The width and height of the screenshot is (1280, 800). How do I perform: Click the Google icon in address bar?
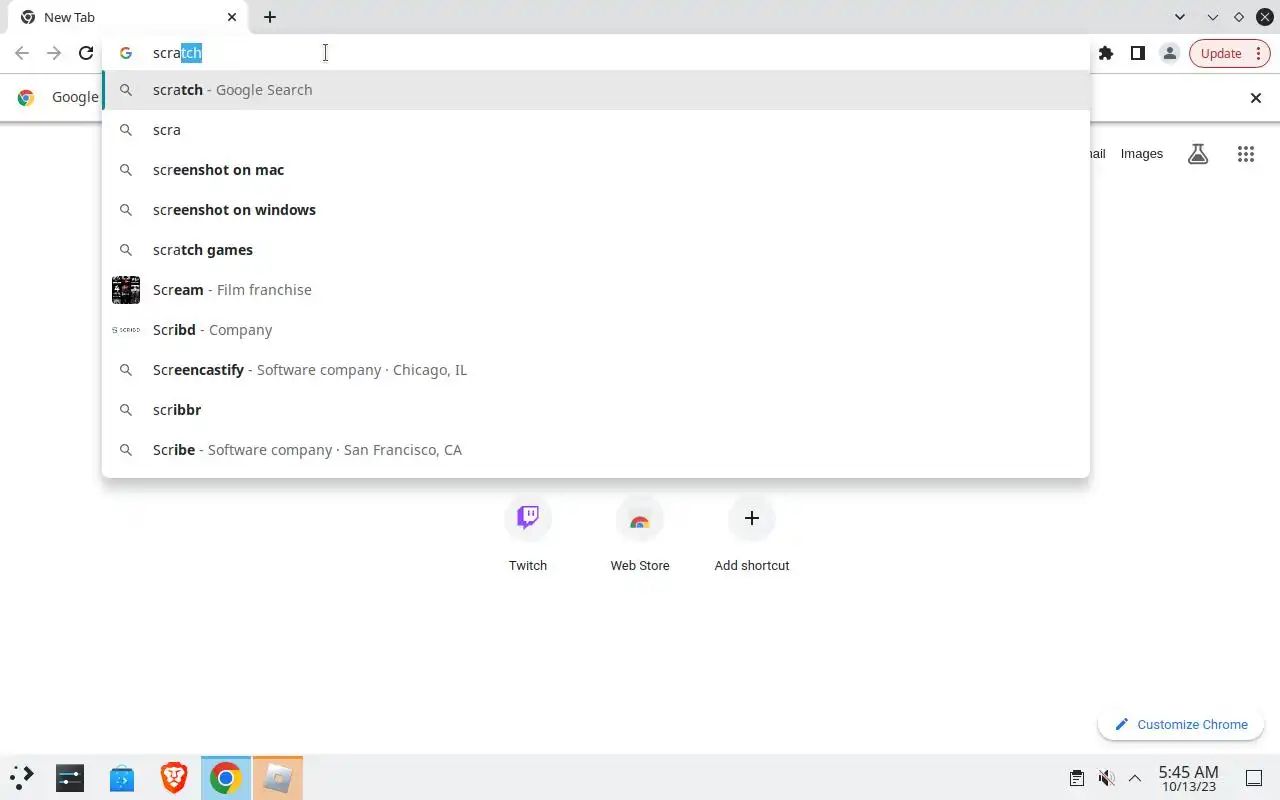coord(126,53)
